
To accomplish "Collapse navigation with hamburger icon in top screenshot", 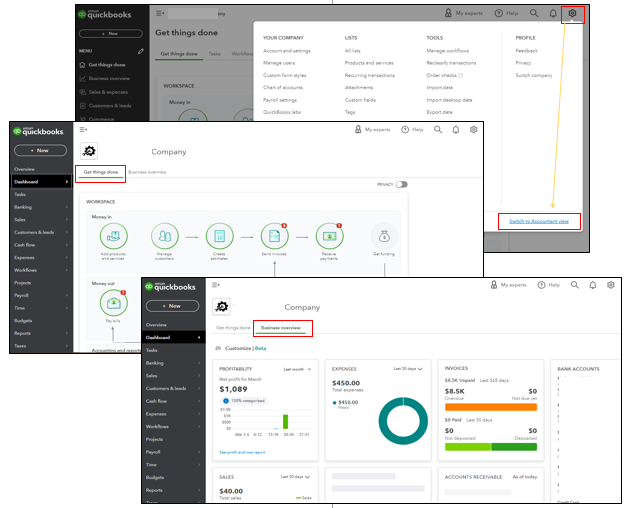I will click(160, 13).
